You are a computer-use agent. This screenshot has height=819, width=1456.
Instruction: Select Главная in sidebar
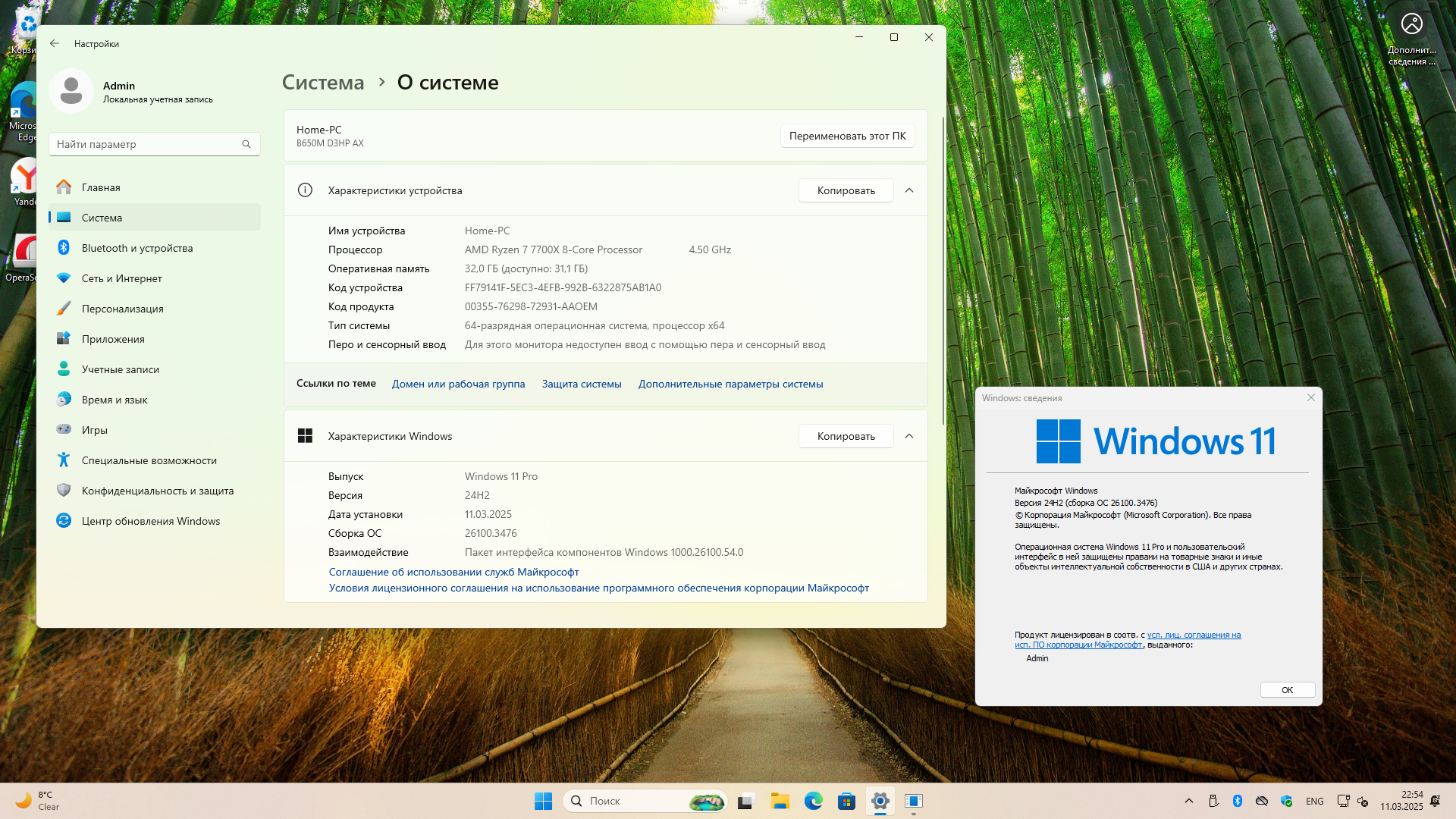[x=101, y=187]
